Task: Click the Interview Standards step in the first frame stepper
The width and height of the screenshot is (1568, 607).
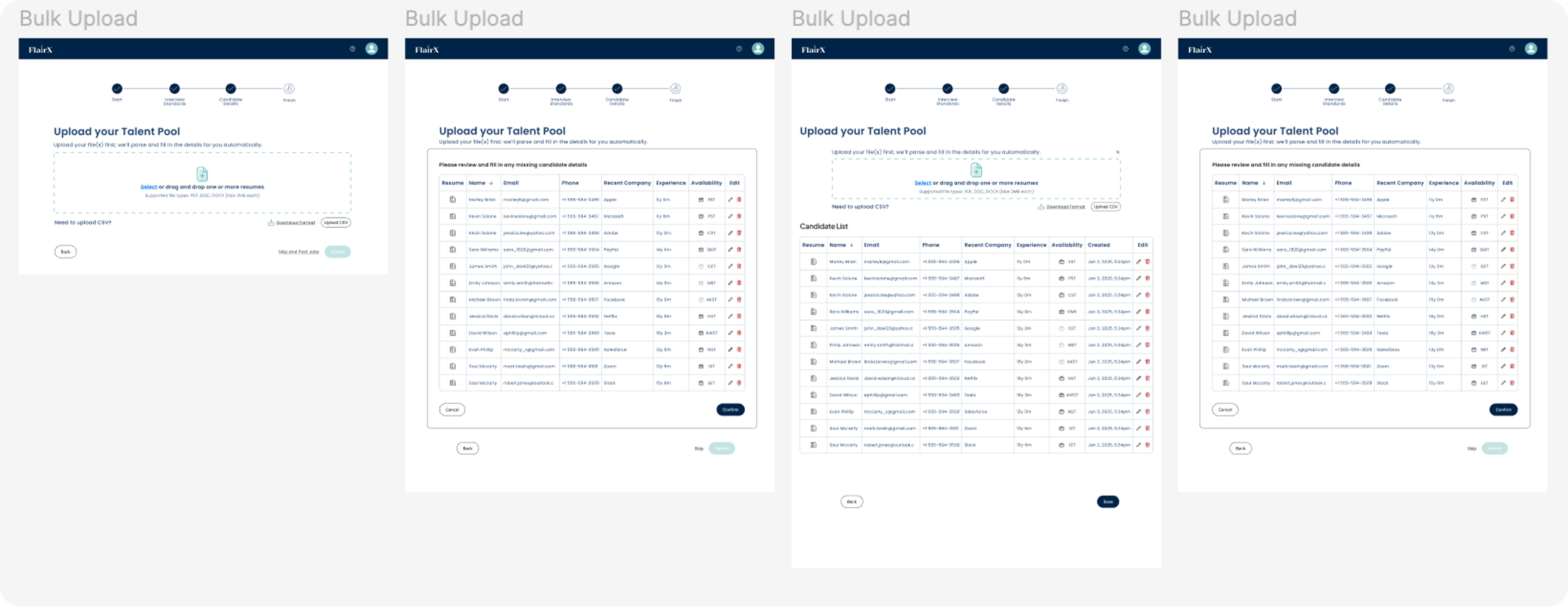Action: coord(174,89)
